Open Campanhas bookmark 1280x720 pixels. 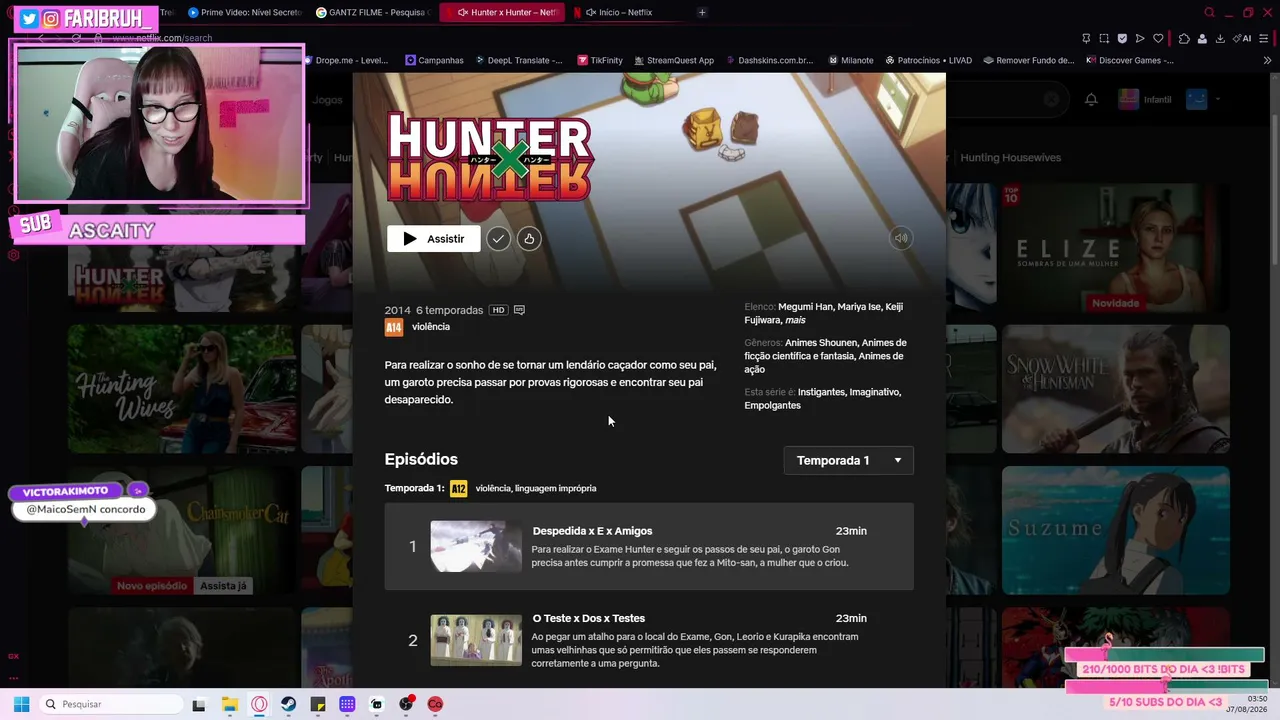point(434,60)
